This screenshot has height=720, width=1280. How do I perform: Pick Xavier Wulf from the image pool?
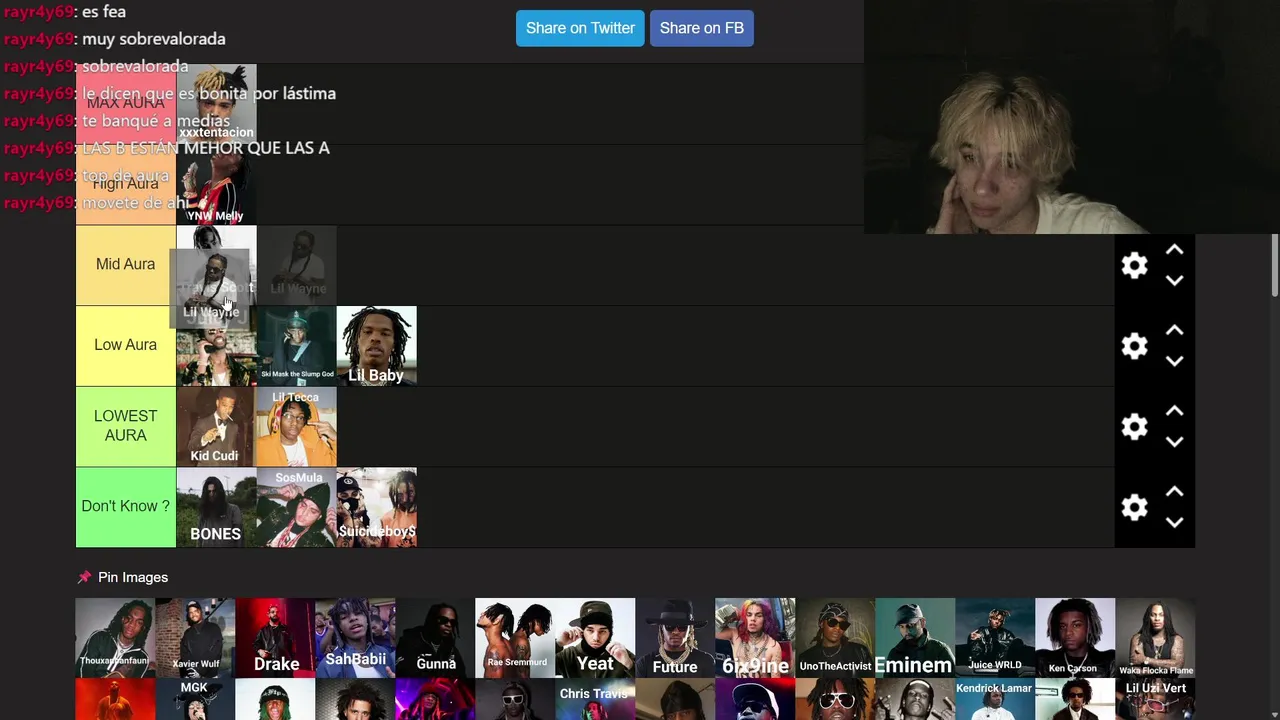coord(195,638)
